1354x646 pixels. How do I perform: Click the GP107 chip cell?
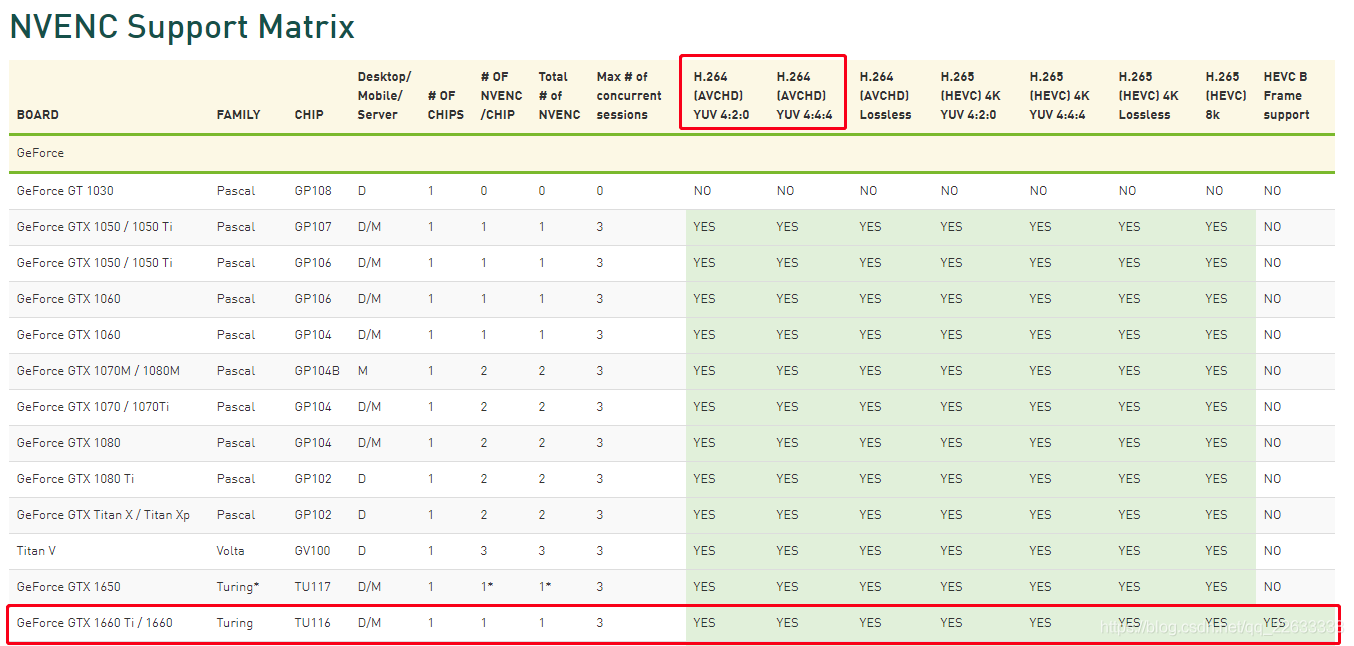(x=312, y=227)
